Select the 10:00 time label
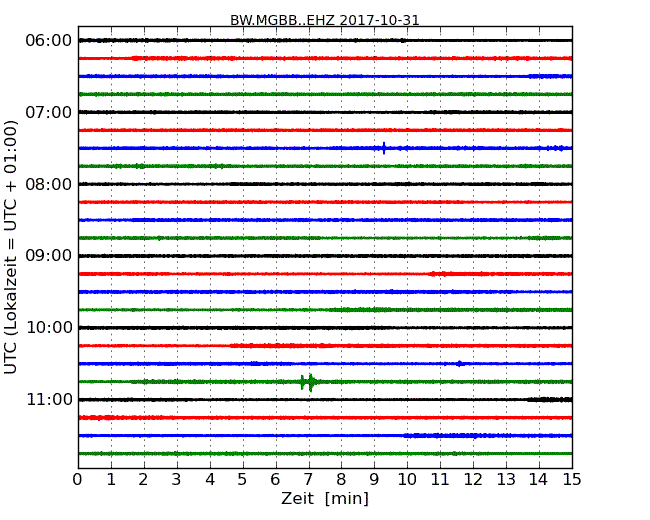Image resolution: width=650 pixels, height=520 pixels. click(x=49, y=328)
